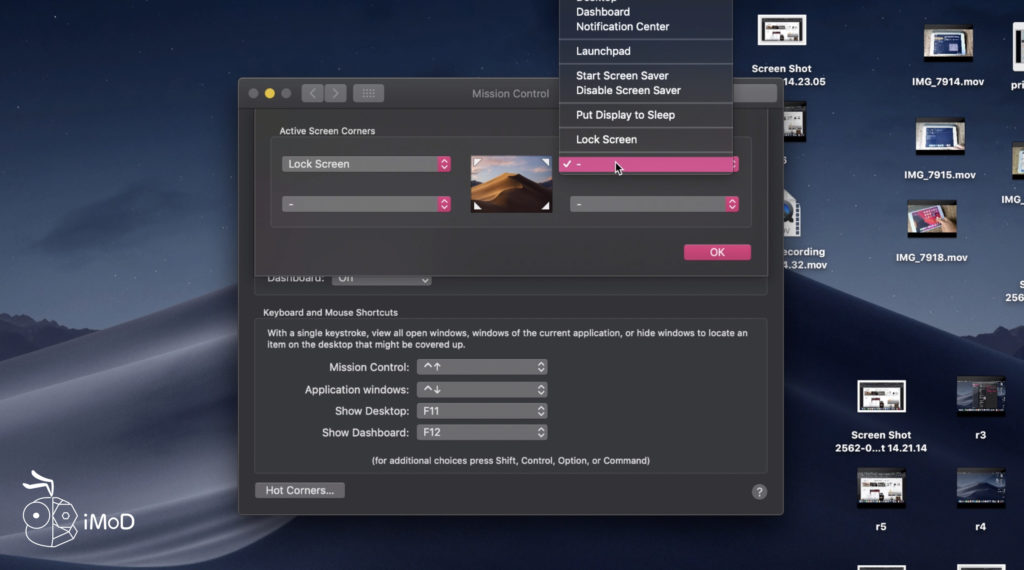Image resolution: width=1024 pixels, height=570 pixels.
Task: Click the yellow minimize window button
Action: coord(270,93)
